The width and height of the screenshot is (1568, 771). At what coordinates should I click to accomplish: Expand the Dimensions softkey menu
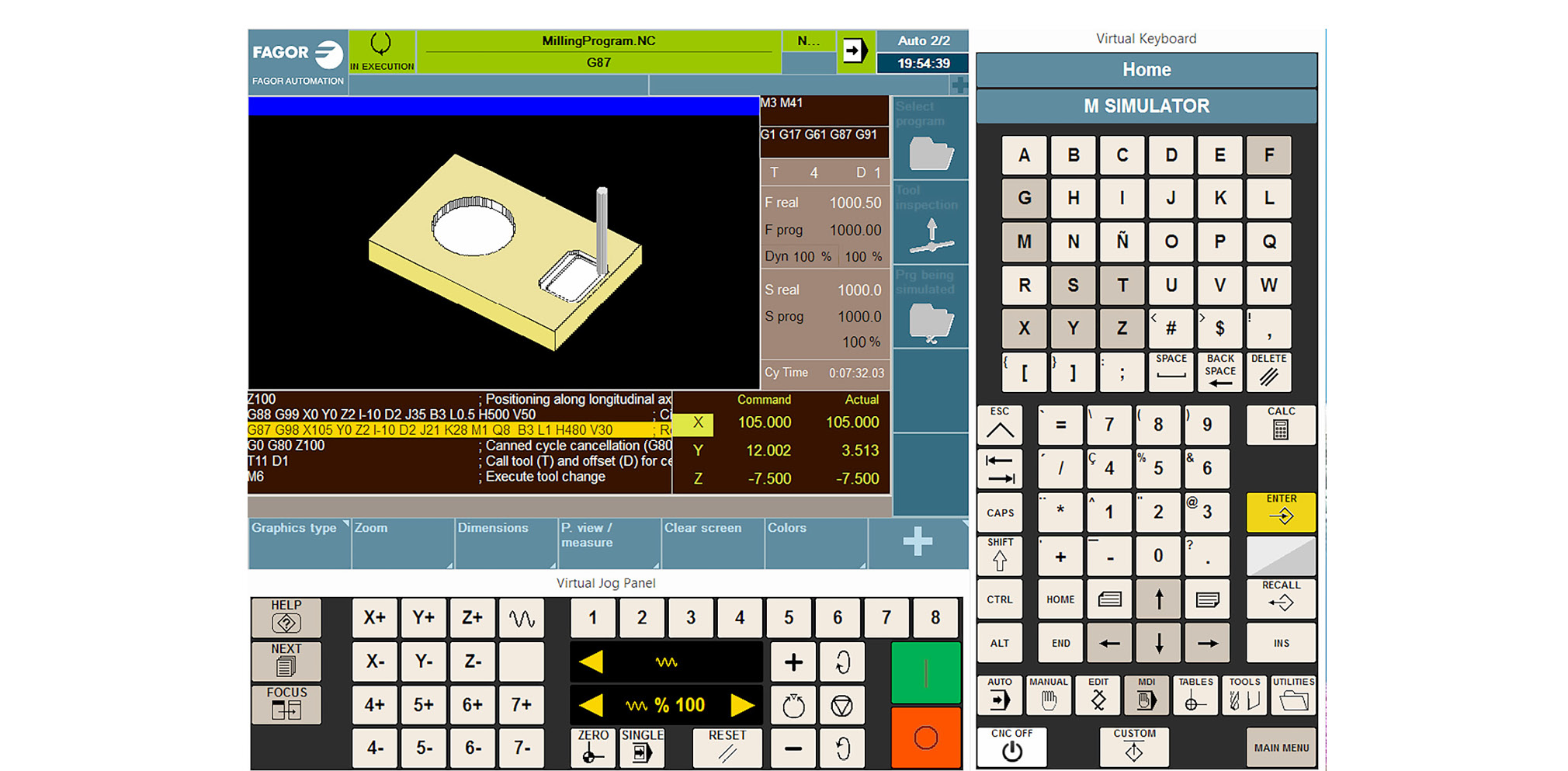[505, 542]
